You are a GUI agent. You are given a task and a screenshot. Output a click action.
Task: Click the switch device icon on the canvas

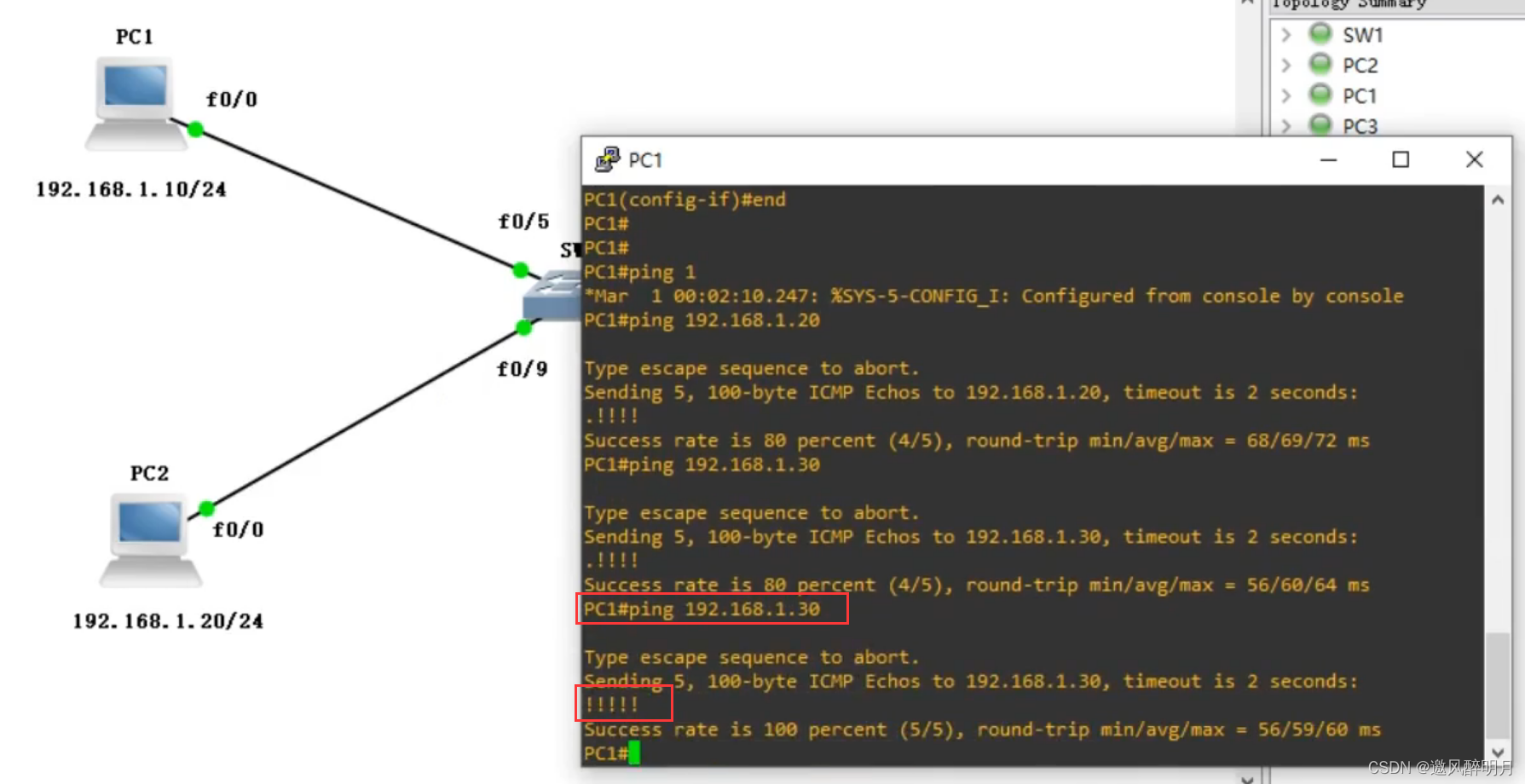(552, 297)
